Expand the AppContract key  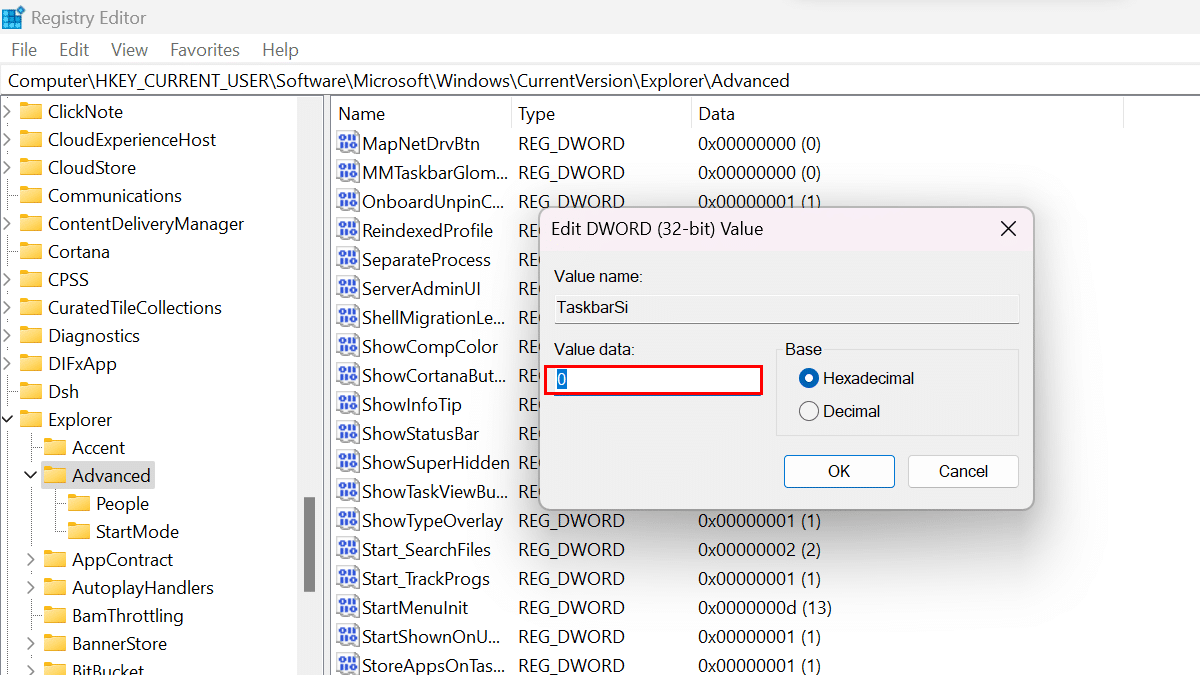click(x=31, y=560)
